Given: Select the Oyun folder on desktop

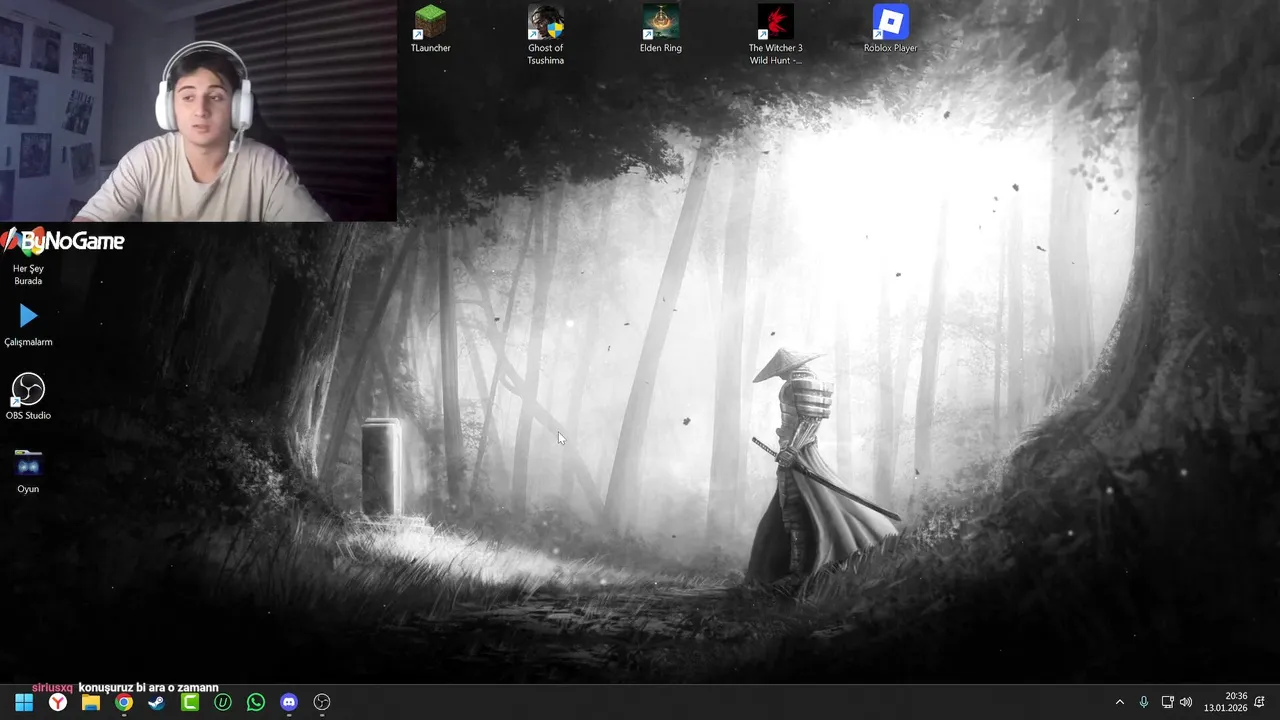Looking at the screenshot, I should (28, 471).
